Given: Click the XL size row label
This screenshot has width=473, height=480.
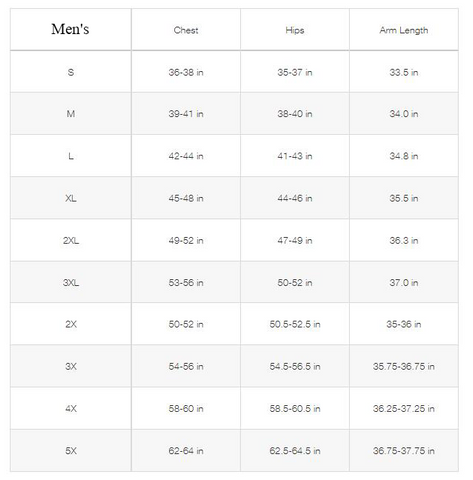Looking at the screenshot, I should [x=71, y=198].
